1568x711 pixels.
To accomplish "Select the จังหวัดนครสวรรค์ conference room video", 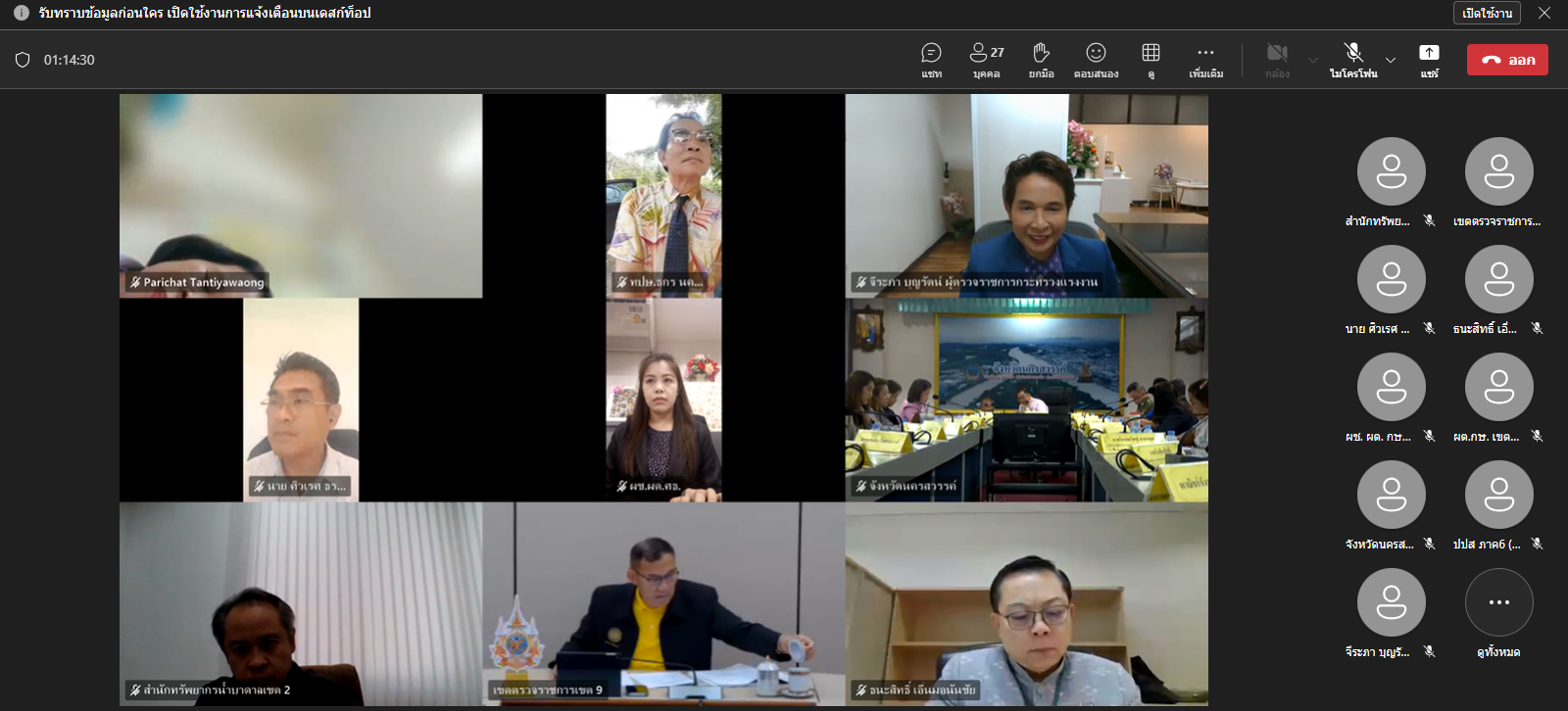I will coord(1026,400).
